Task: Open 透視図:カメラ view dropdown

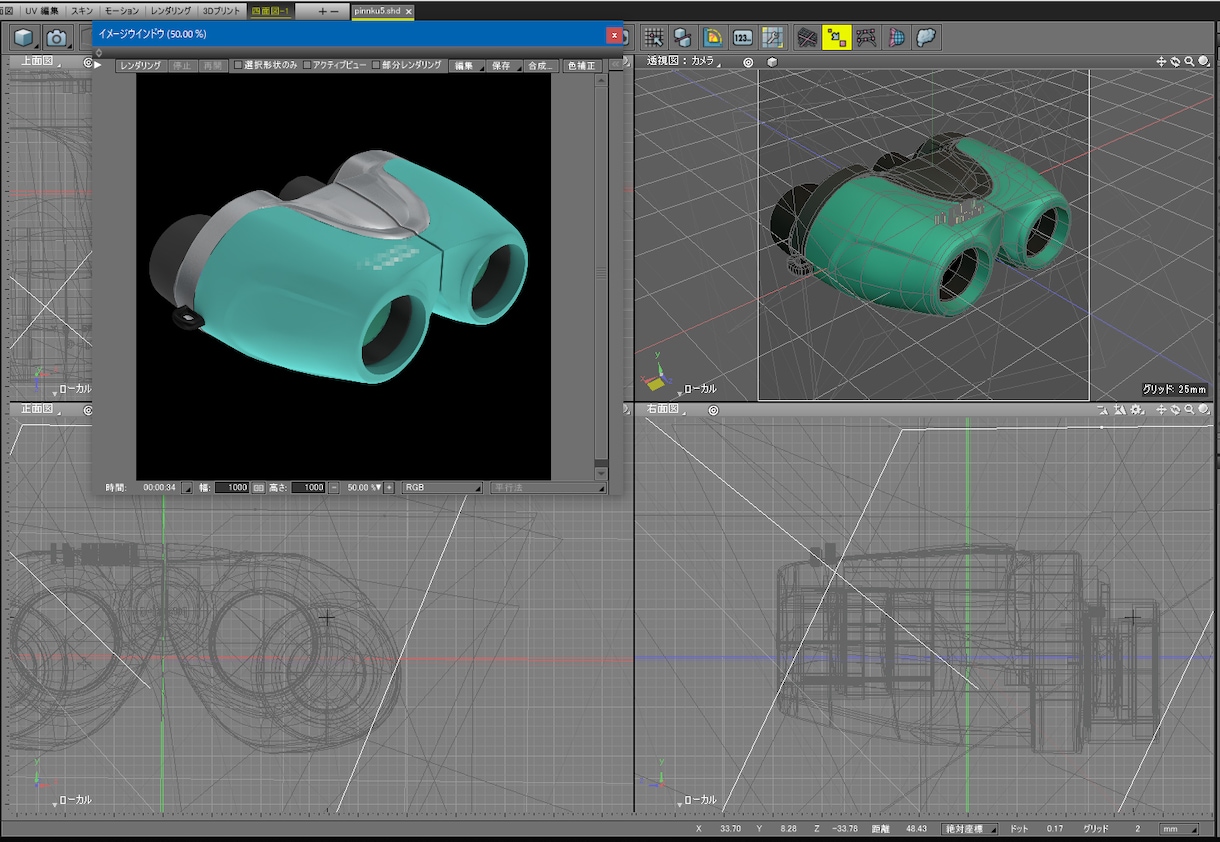Action: tap(686, 61)
